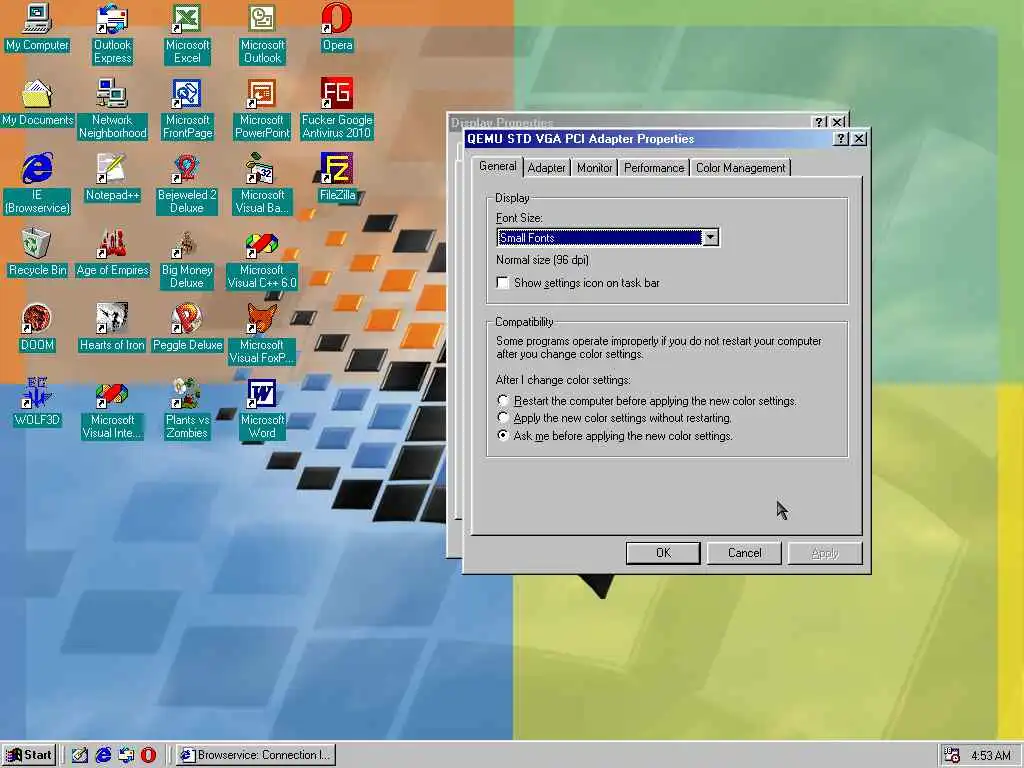
Task: Open Microsoft Visual InterDev shortcut
Action: [112, 409]
